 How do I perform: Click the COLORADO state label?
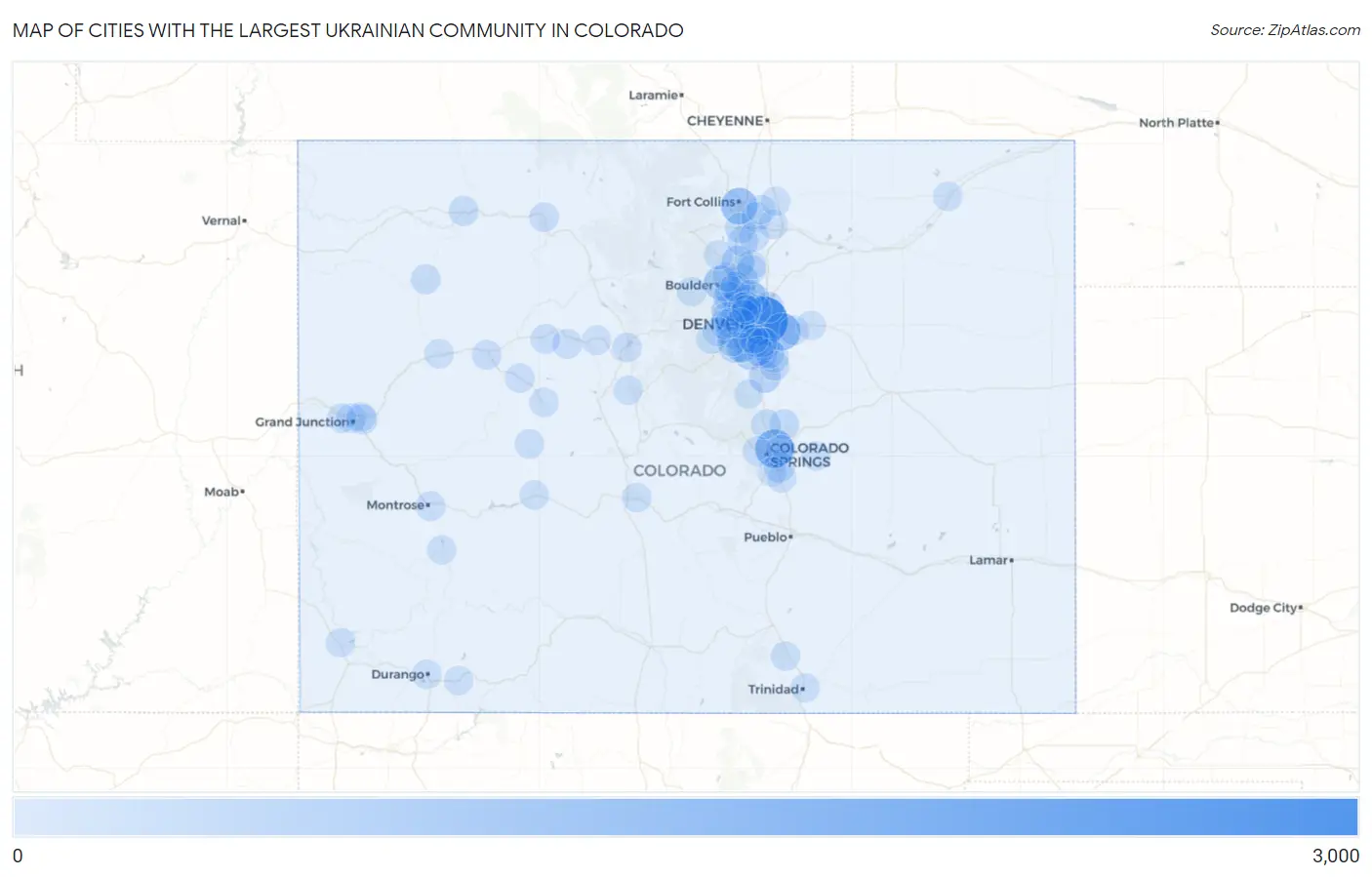tap(679, 471)
